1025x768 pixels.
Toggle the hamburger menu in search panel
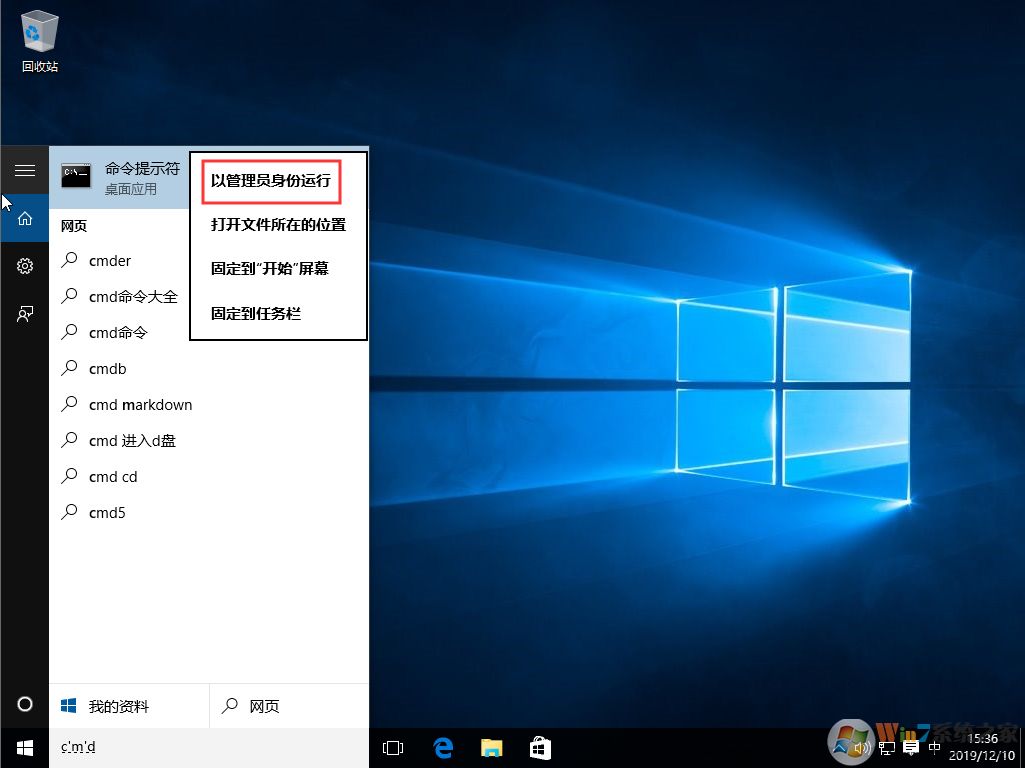click(x=24, y=170)
